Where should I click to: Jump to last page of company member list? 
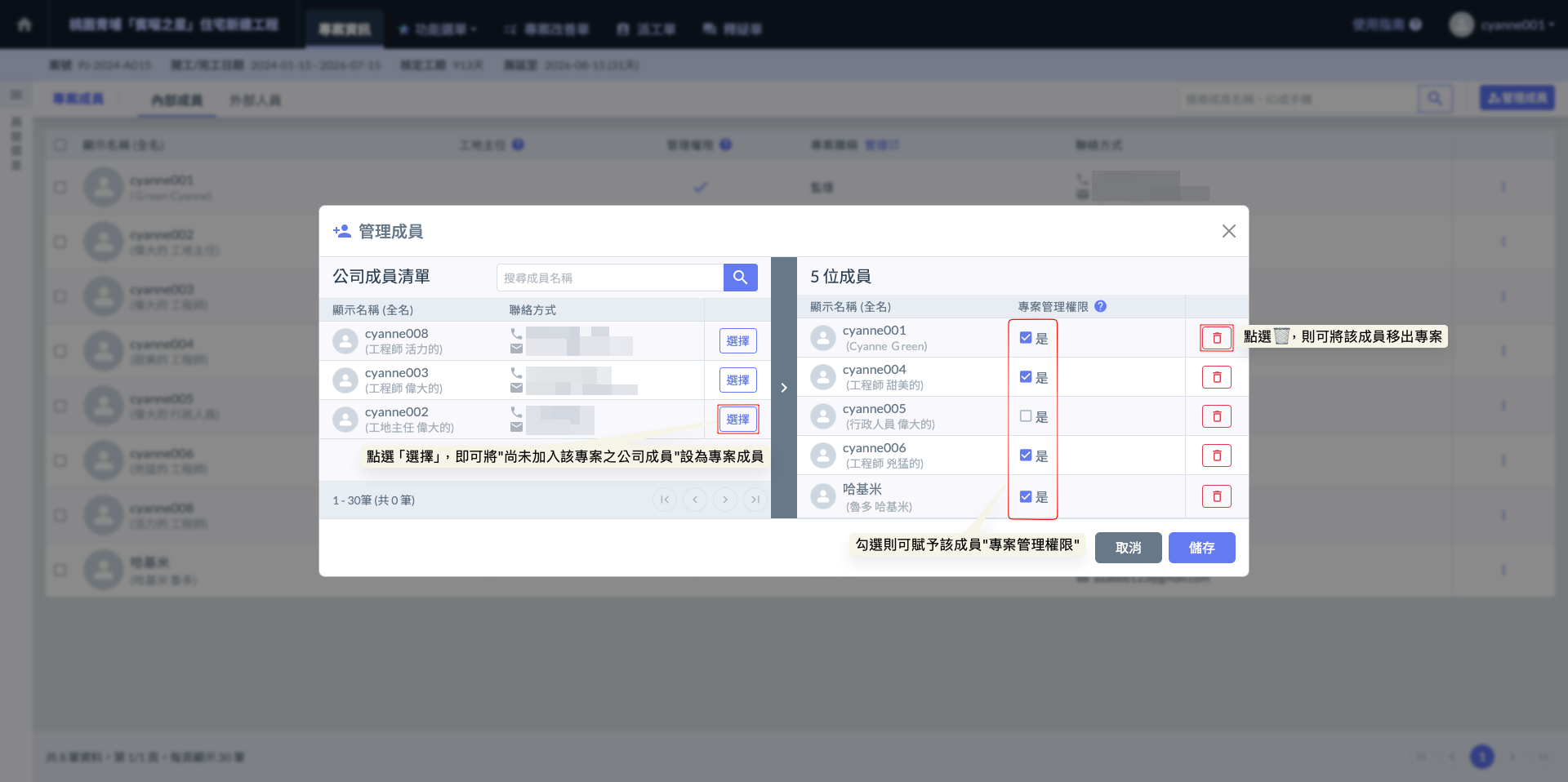(755, 500)
